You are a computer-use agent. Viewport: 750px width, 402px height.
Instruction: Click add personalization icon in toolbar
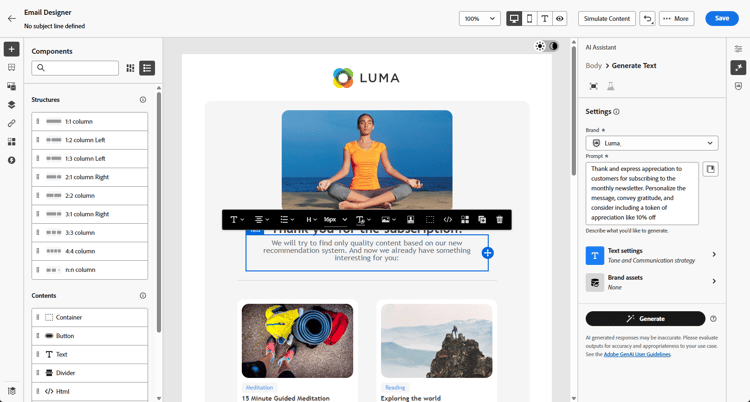tap(410, 220)
